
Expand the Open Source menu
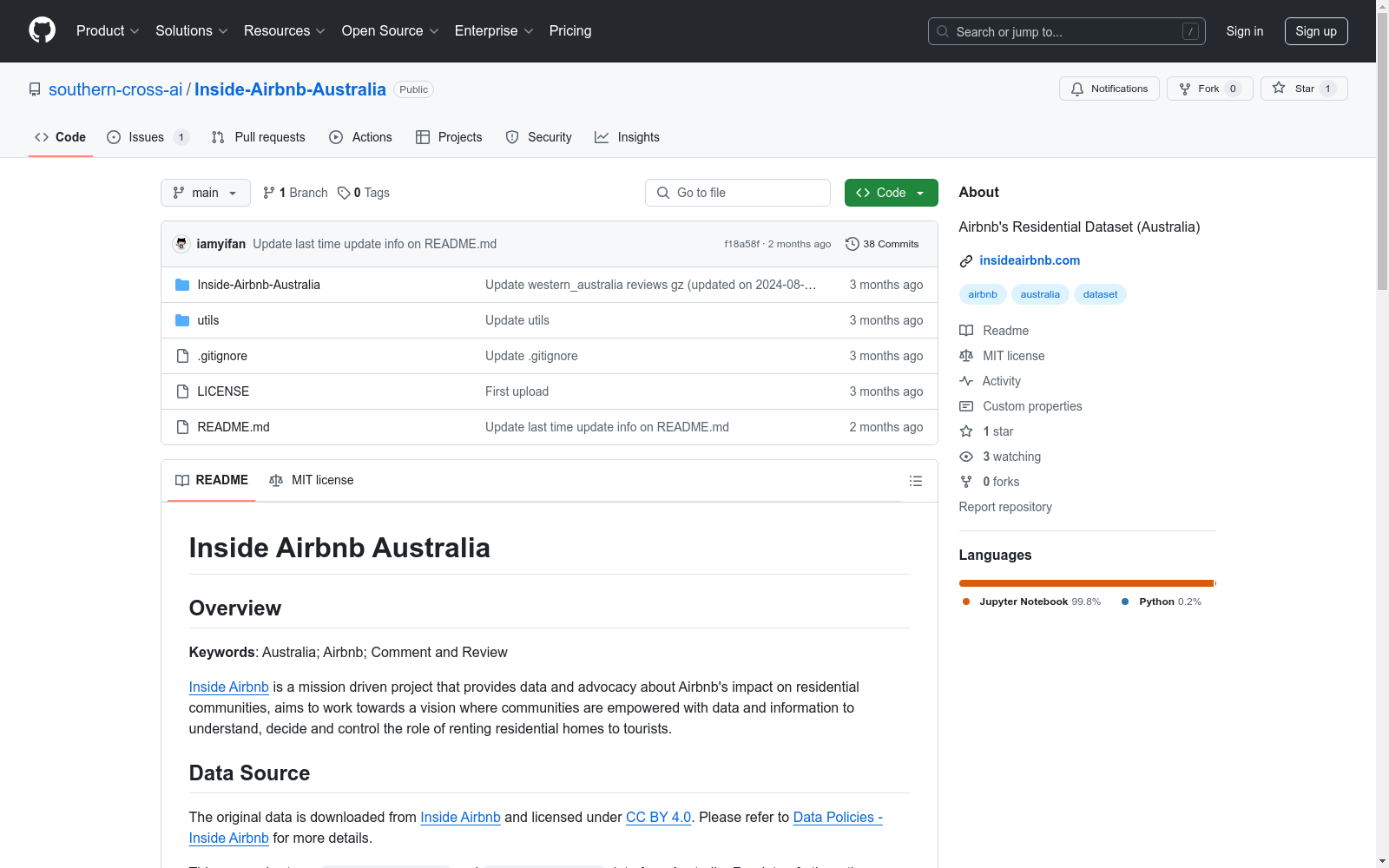point(391,30)
